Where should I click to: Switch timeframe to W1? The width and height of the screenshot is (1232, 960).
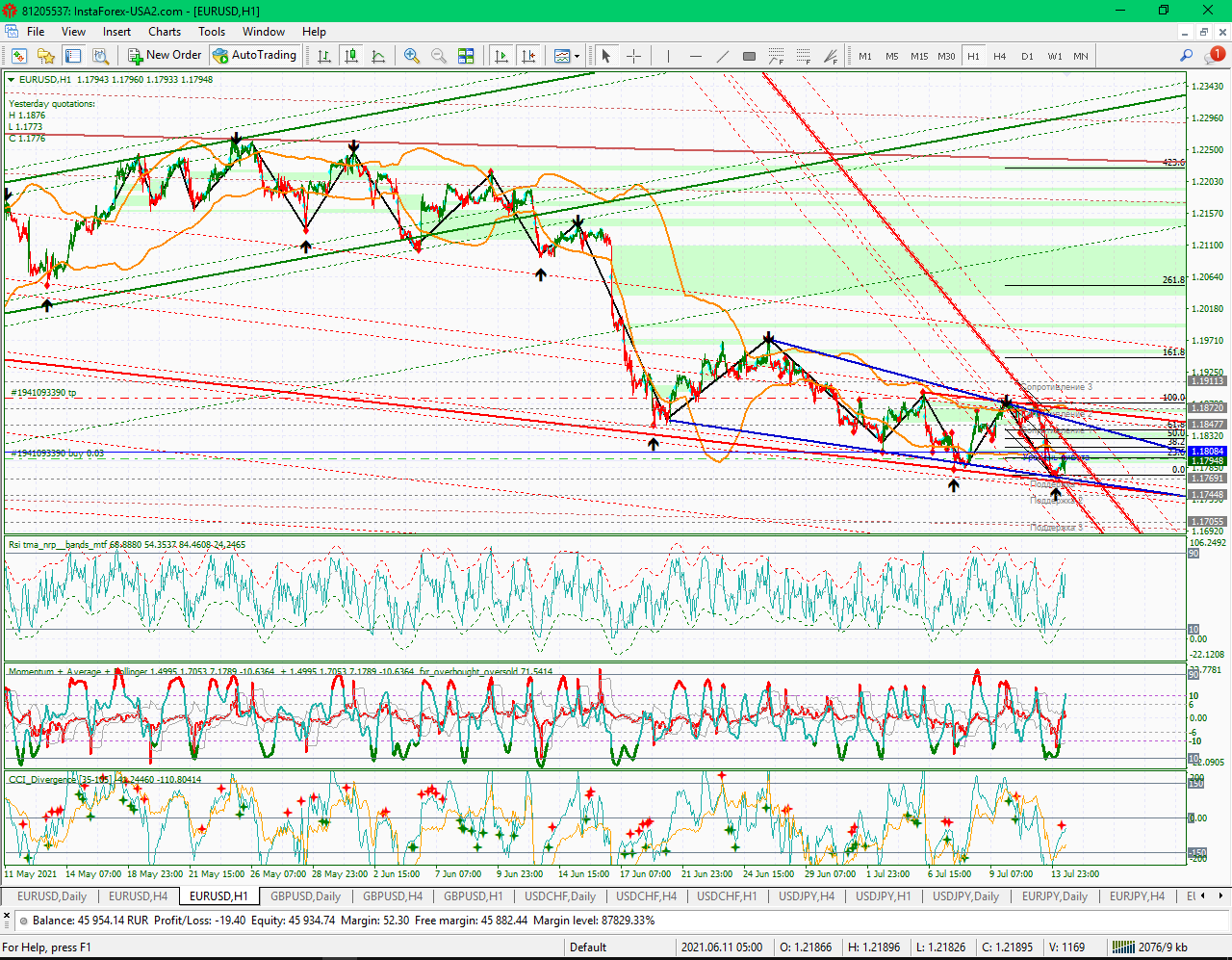(1055, 56)
